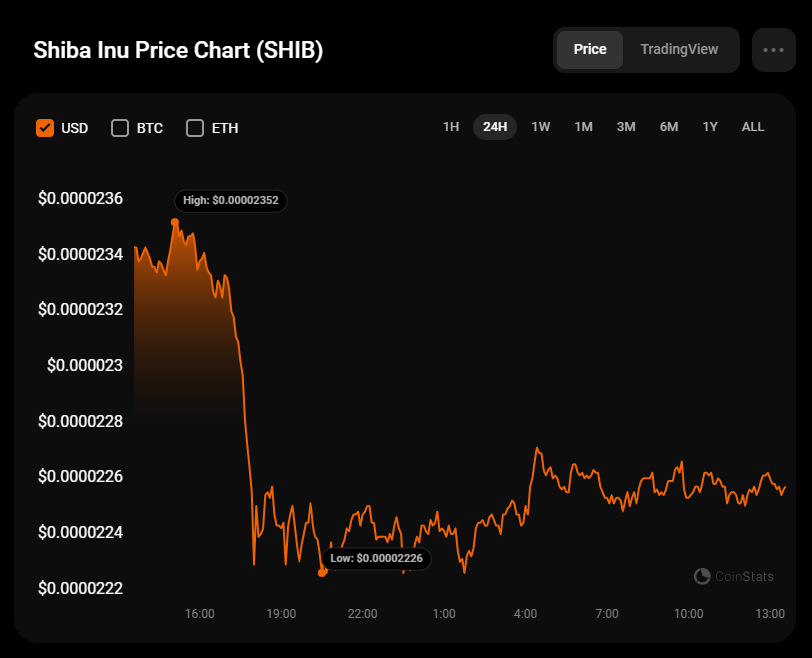
Task: Click the High: $0.00002352 label
Action: click(x=231, y=201)
